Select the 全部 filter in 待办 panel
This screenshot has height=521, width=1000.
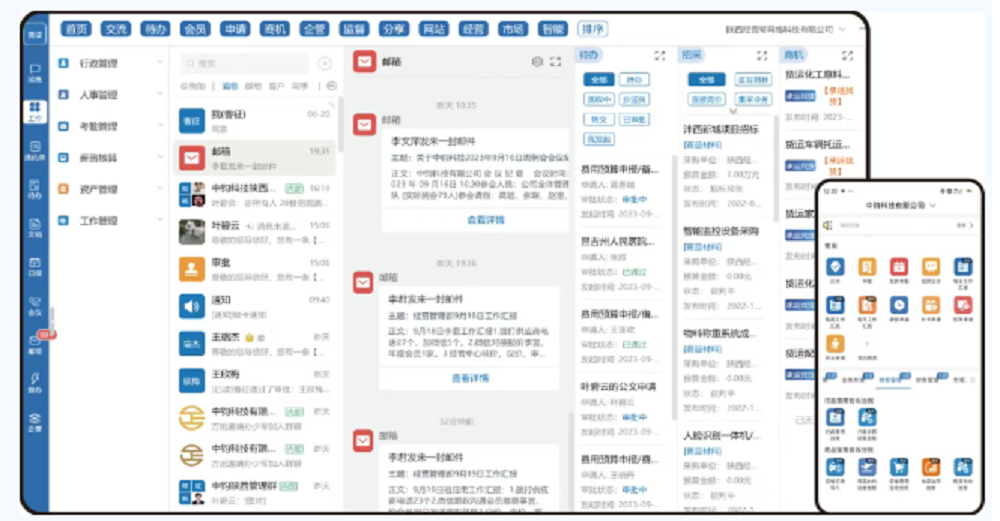[600, 80]
